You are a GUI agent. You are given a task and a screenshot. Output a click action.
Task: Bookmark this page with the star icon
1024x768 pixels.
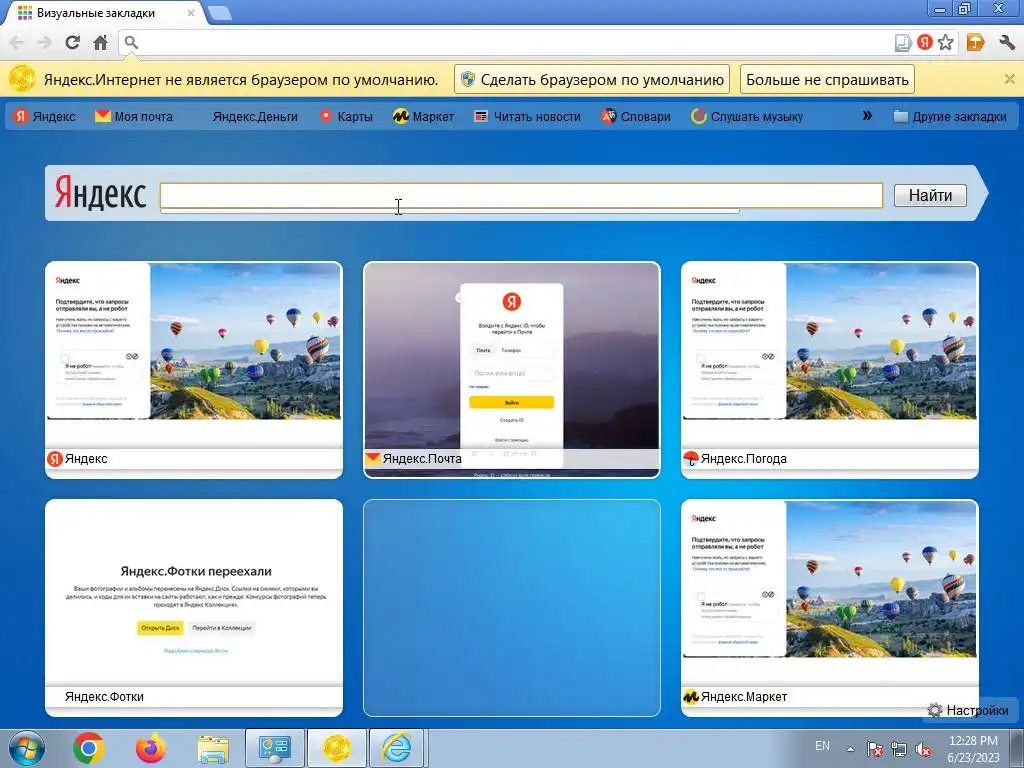tap(946, 42)
